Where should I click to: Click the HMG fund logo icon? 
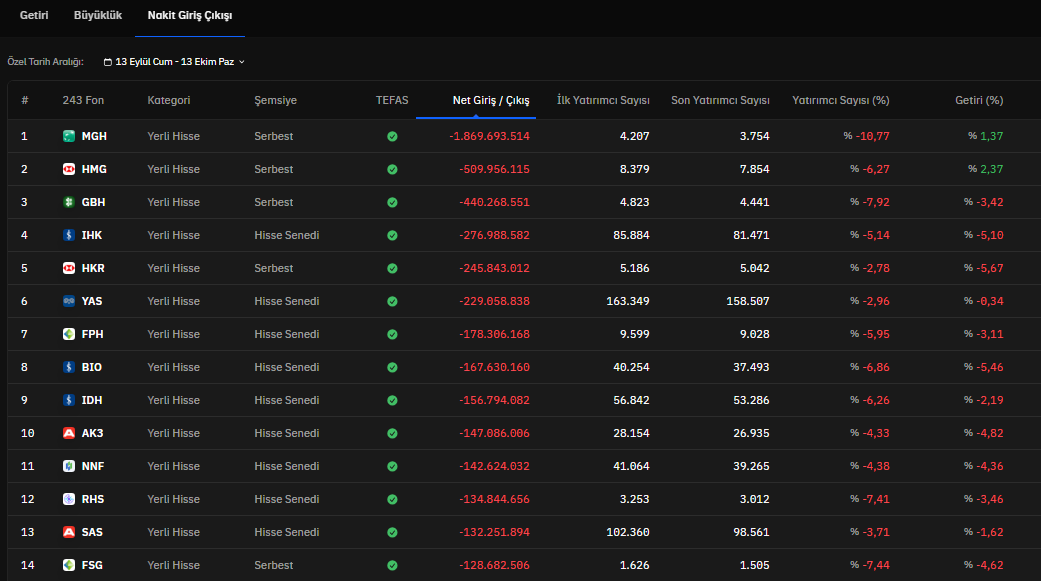(x=68, y=169)
